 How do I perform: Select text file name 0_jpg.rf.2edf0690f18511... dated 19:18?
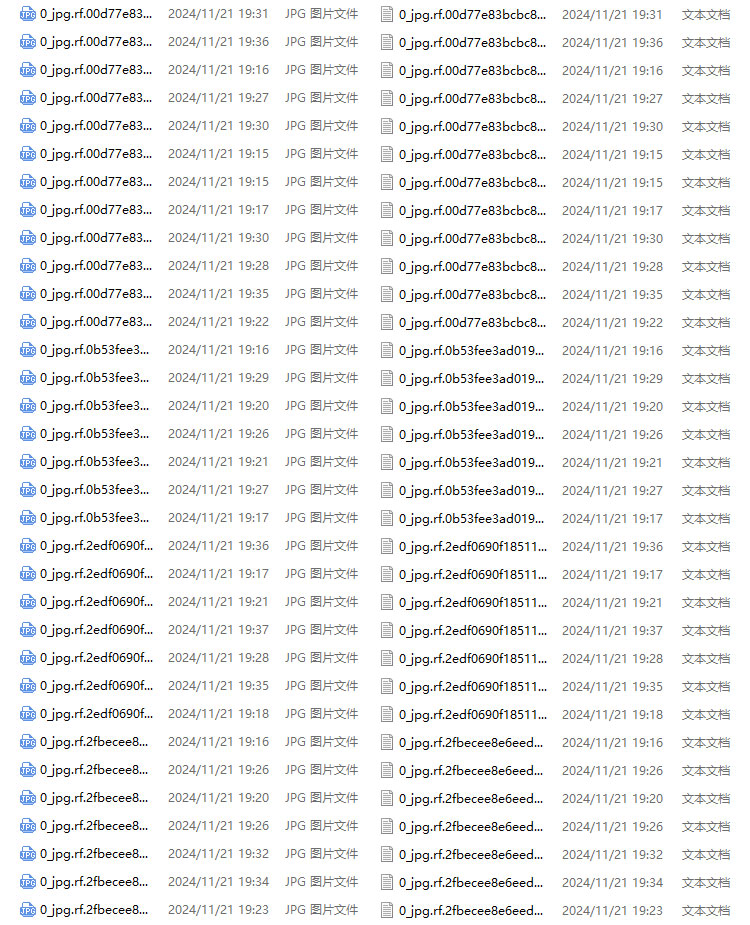[473, 715]
